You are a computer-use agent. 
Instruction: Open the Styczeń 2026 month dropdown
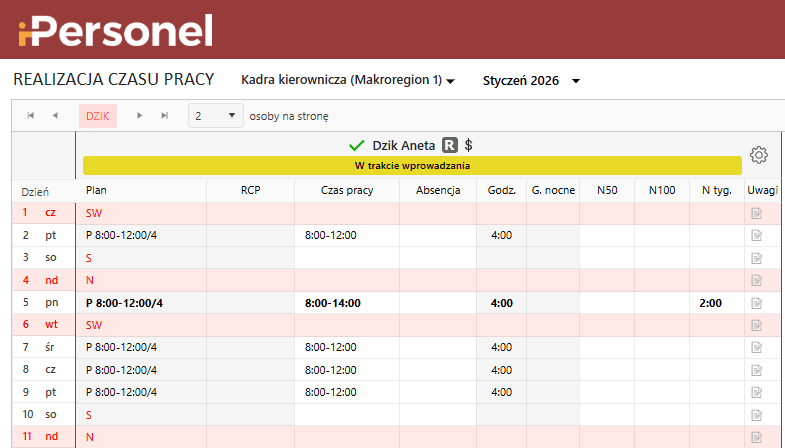point(531,80)
